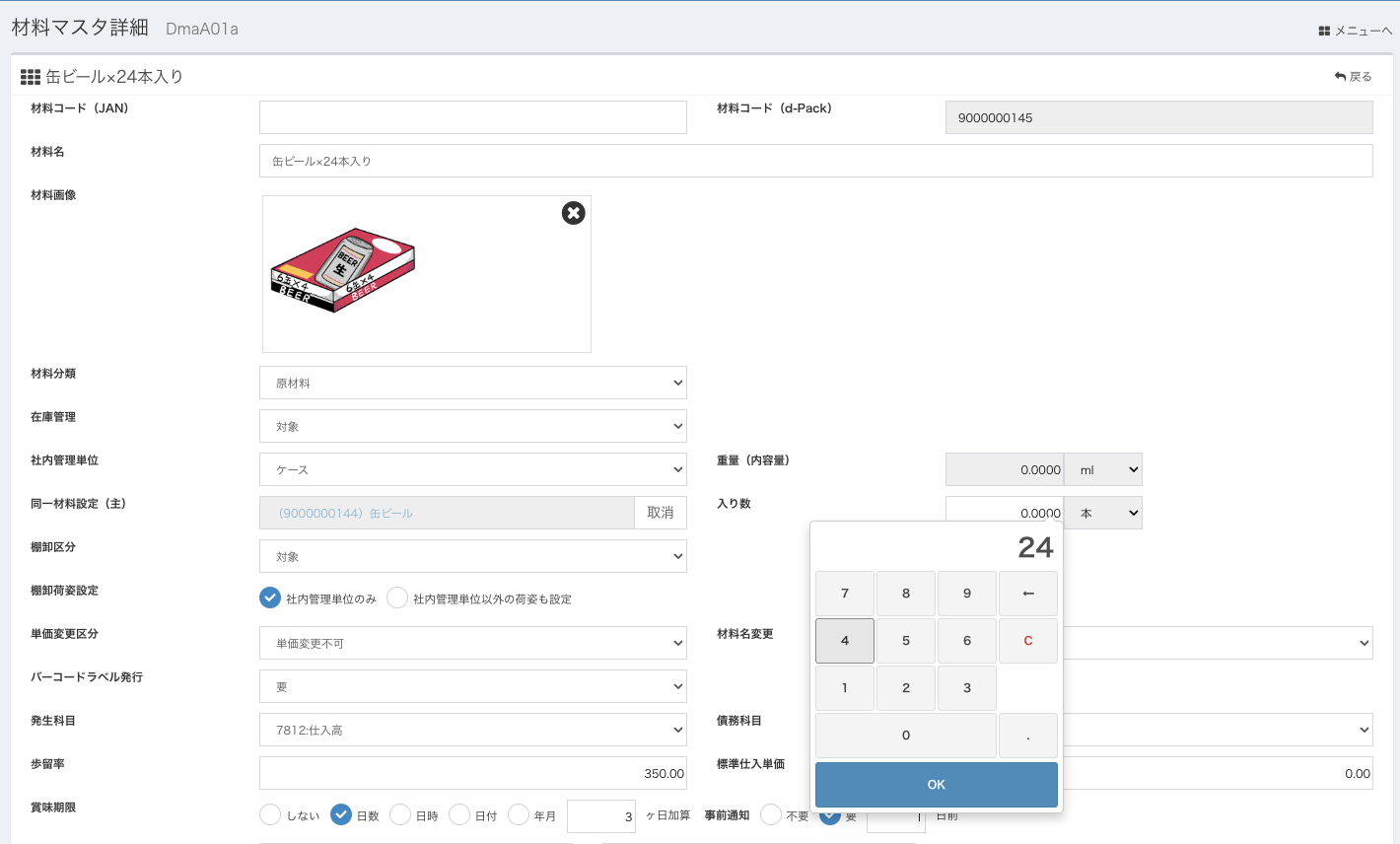Click the beer case product thumbnail
1400x844 pixels.
pos(342,270)
